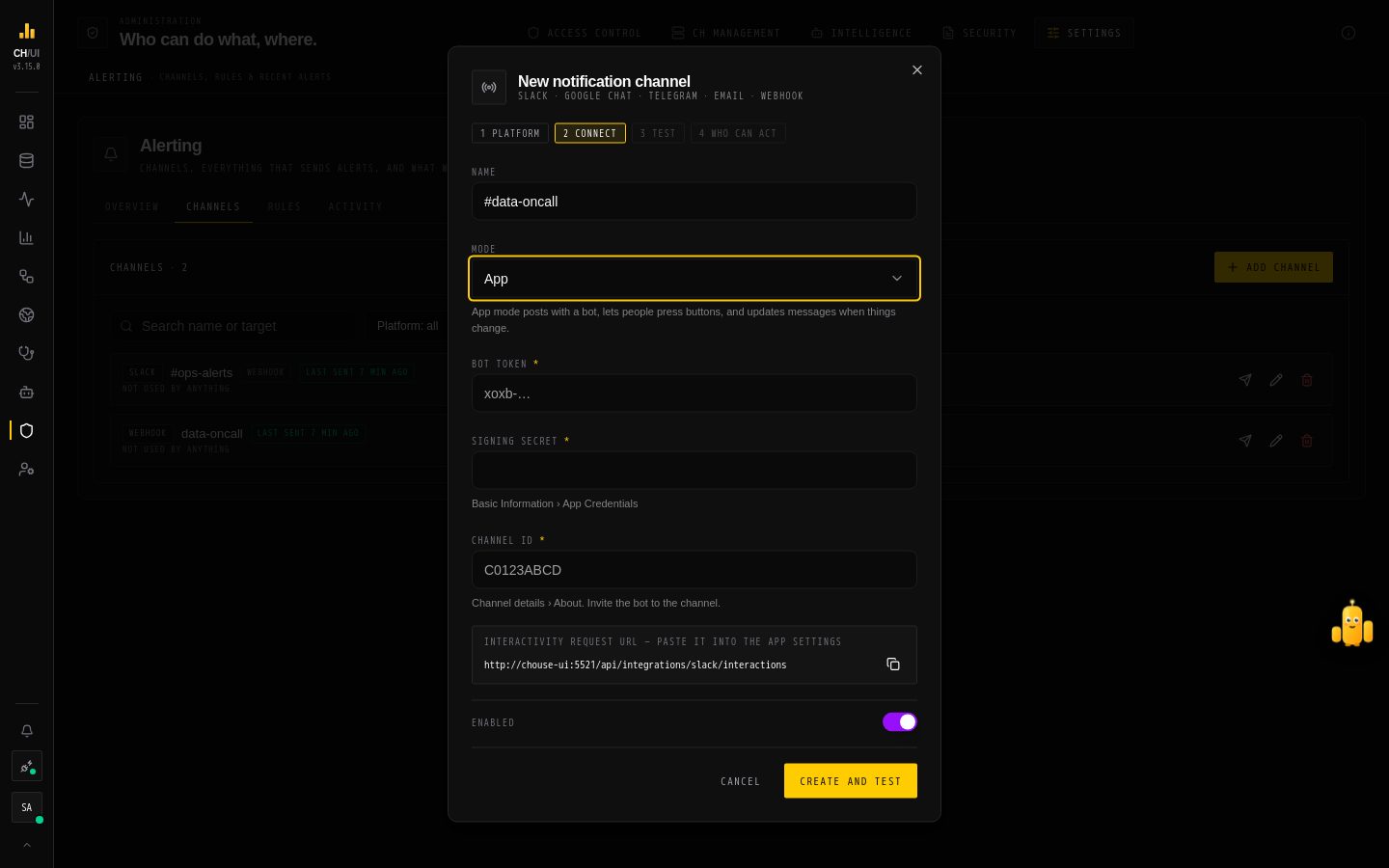Open the database icon in sidebar

[27, 161]
